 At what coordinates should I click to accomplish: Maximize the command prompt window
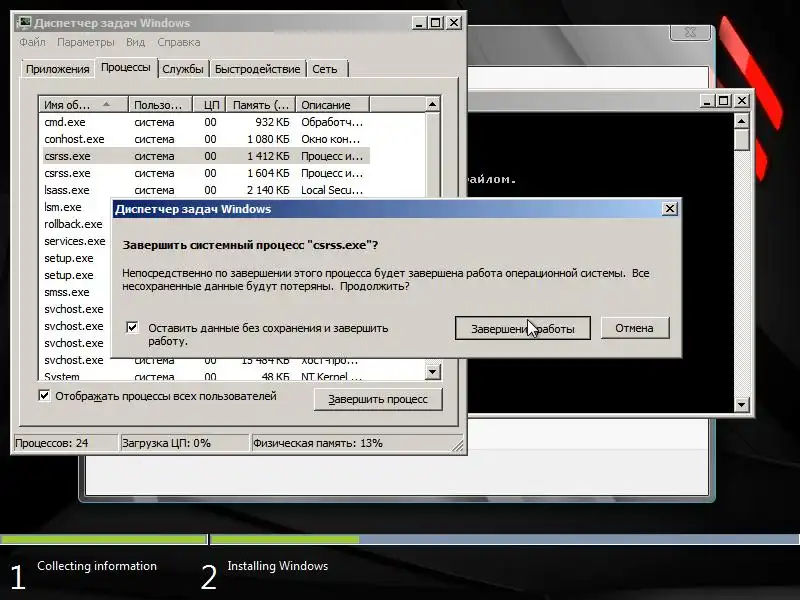724,101
